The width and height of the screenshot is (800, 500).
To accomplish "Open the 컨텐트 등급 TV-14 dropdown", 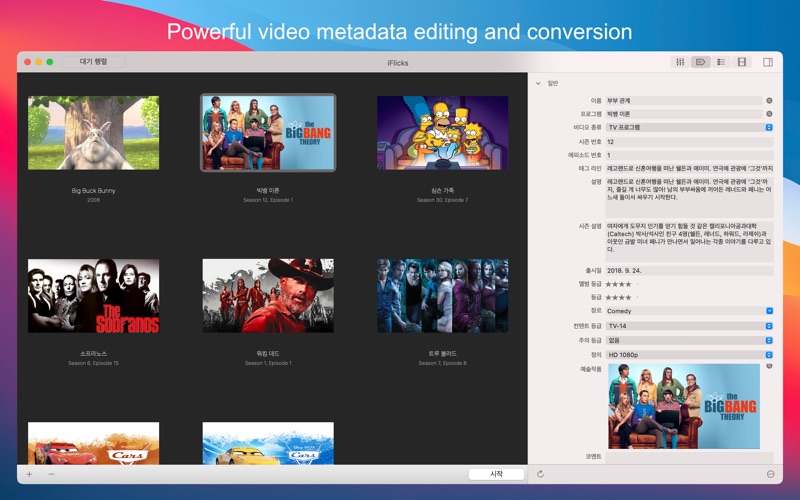I will [x=689, y=326].
